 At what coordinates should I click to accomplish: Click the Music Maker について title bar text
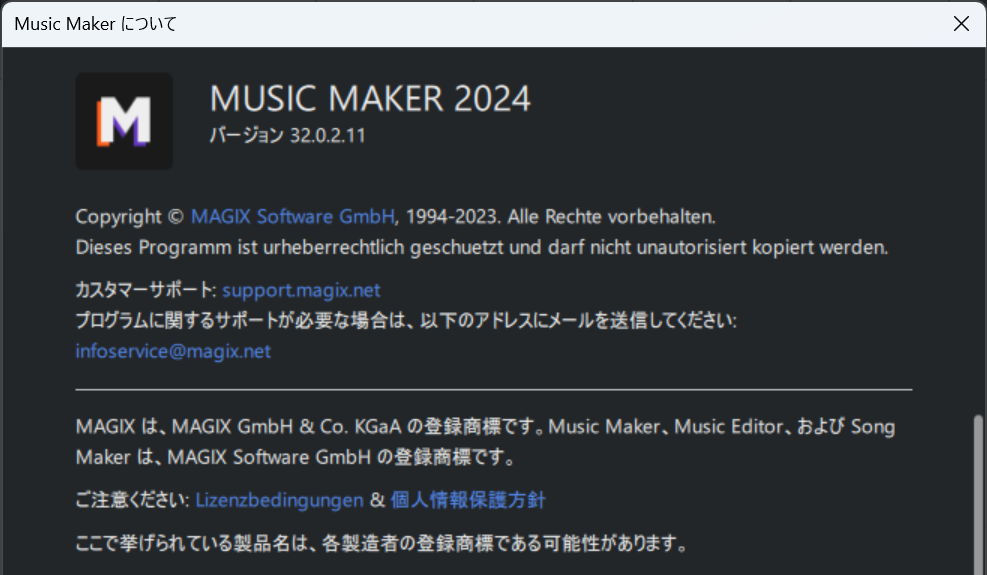point(95,24)
